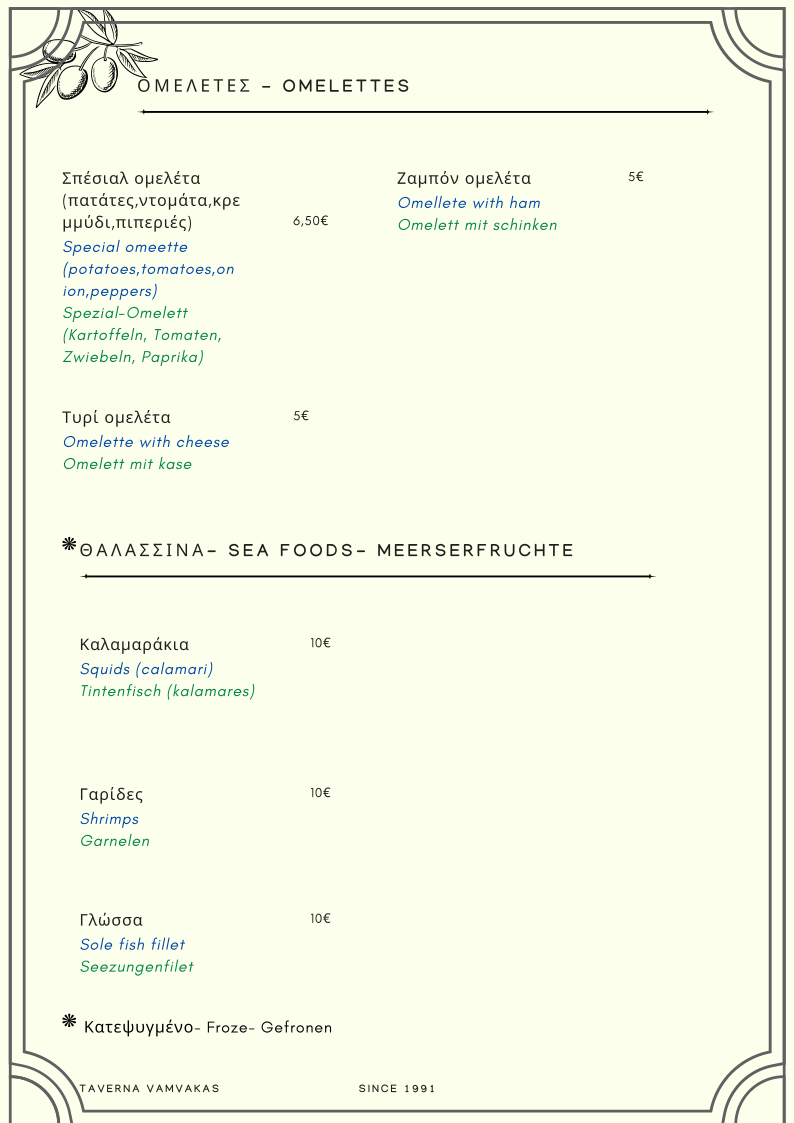Viewport: 794px width, 1123px height.
Task: Select the Ζαμπόν ομελέτα menu item
Action: click(464, 179)
